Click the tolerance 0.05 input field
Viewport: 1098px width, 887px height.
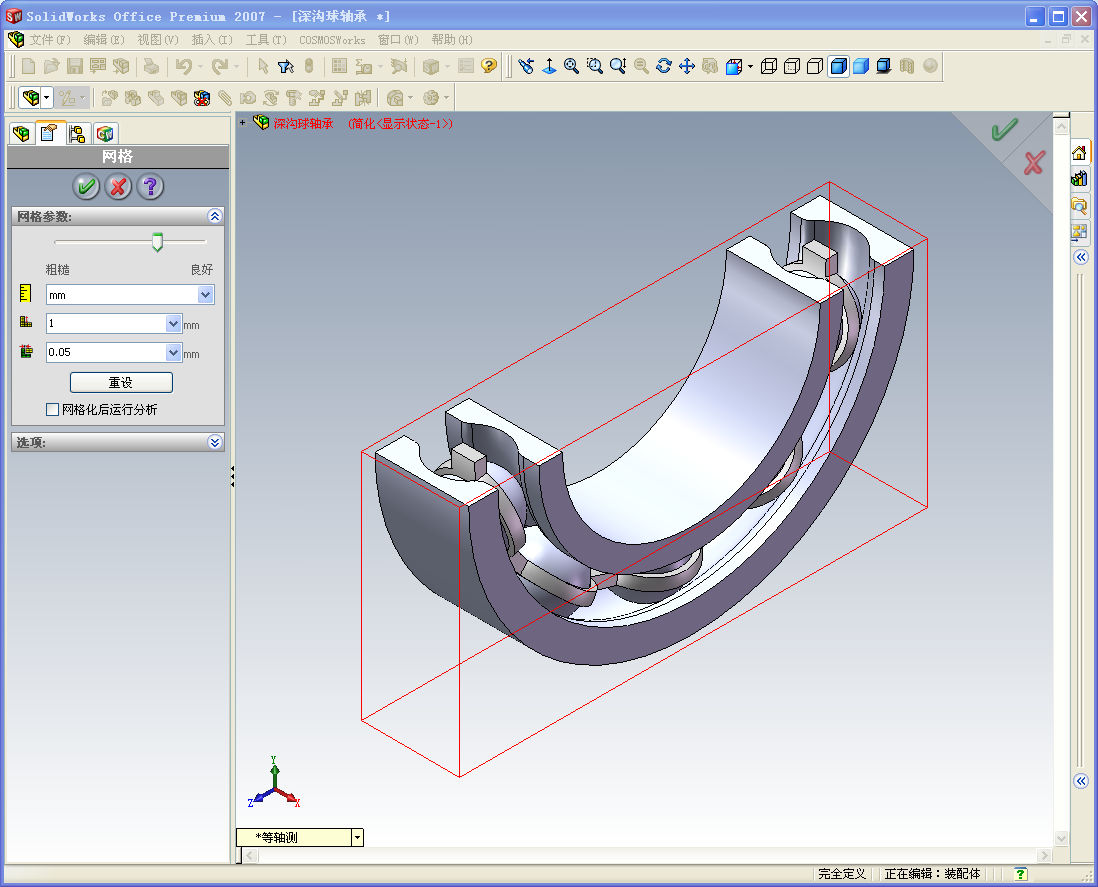106,352
